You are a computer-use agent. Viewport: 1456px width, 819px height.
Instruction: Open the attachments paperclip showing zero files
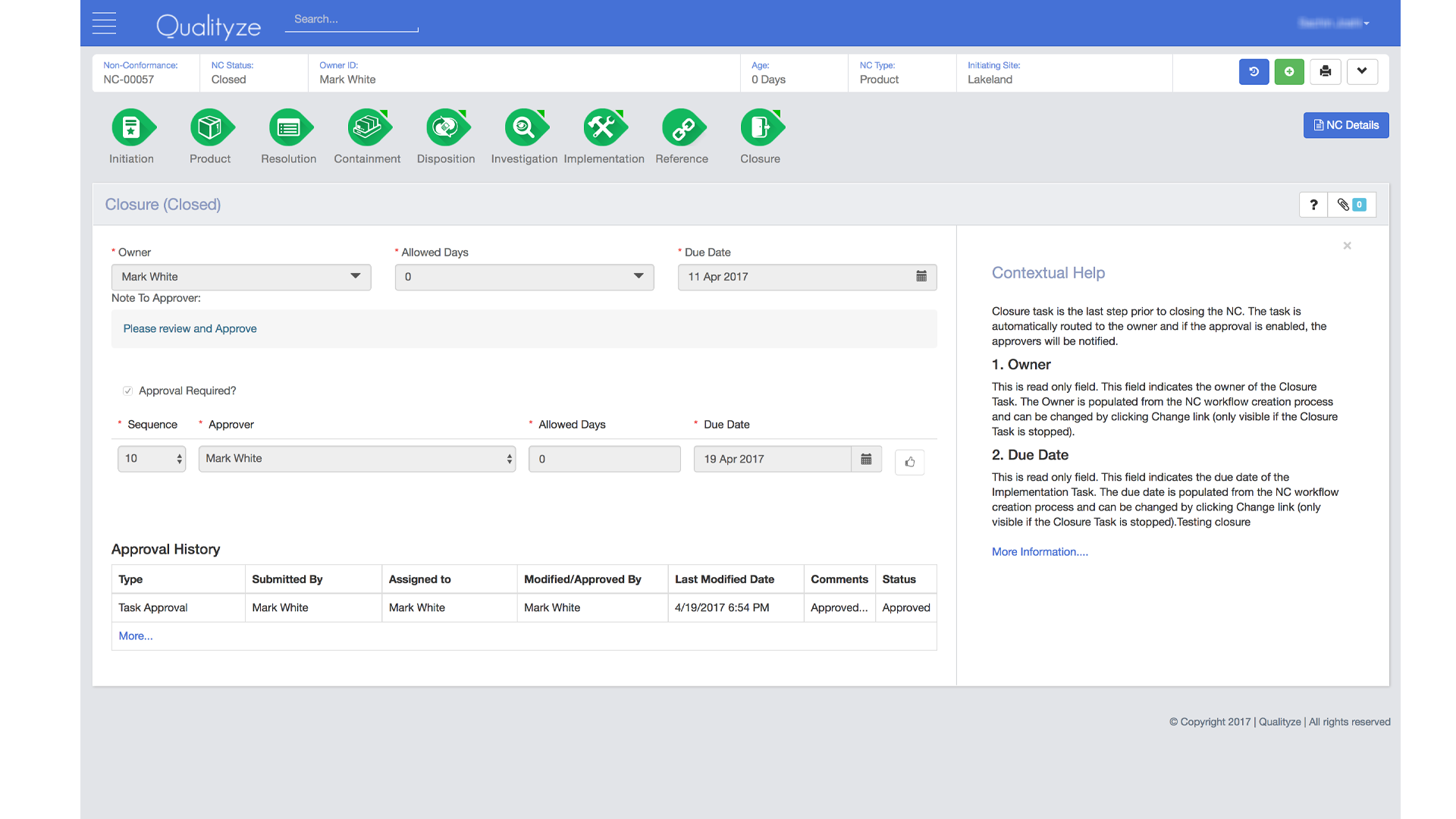pyautogui.click(x=1351, y=204)
